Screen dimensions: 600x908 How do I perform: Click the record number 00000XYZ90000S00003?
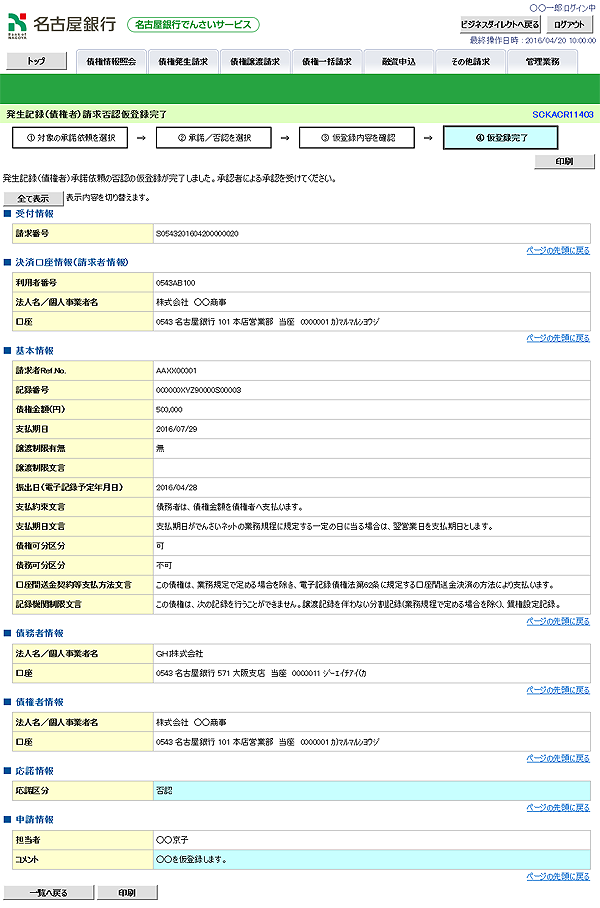(198, 390)
